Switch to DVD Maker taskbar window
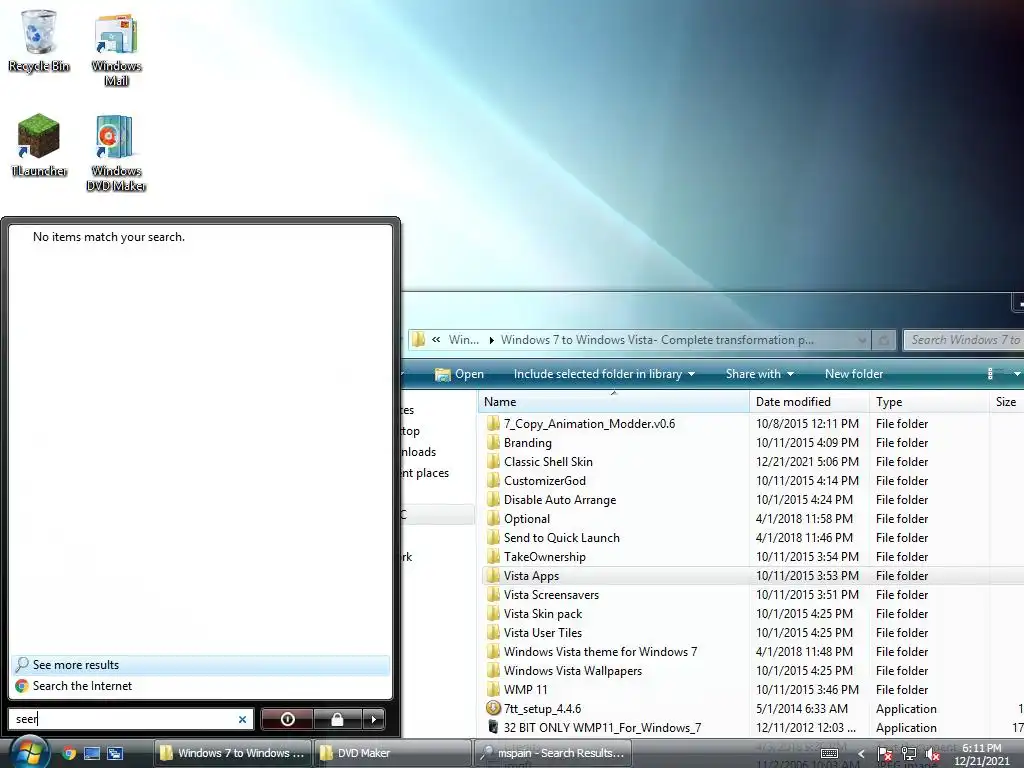The height and width of the screenshot is (768, 1024). coord(392,753)
